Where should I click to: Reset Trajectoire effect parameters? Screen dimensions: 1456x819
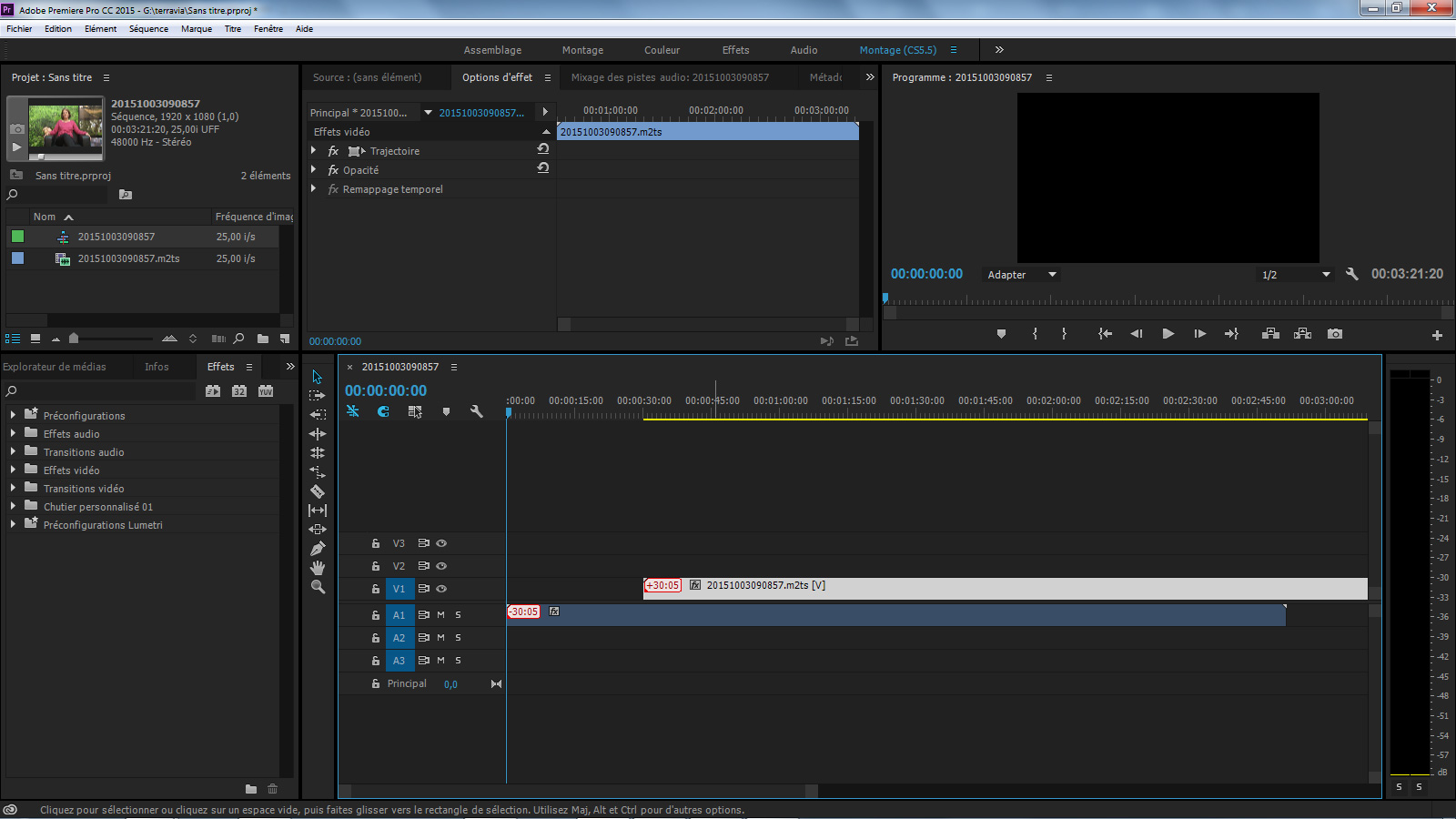tap(543, 148)
